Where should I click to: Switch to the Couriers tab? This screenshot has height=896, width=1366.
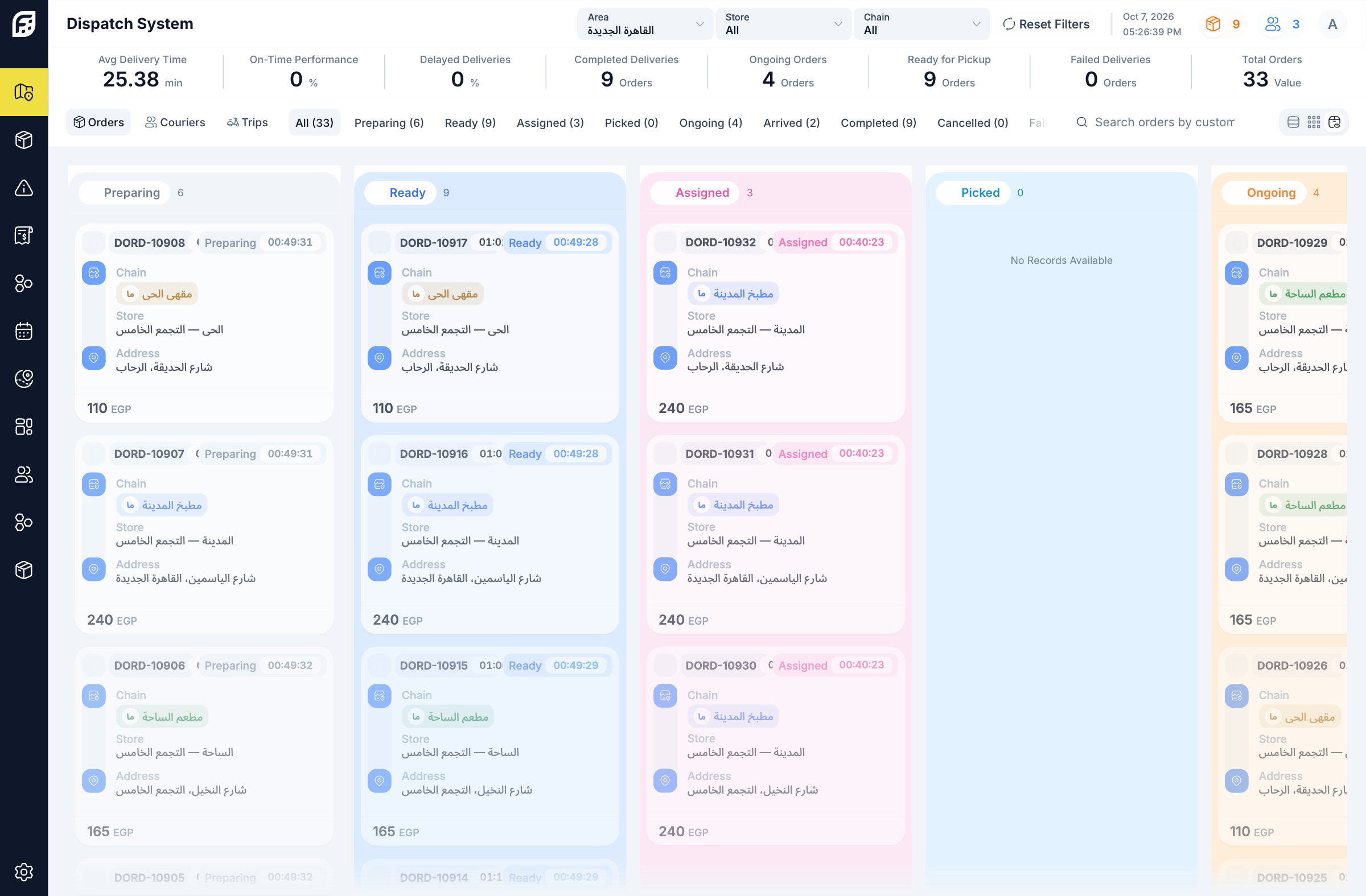click(175, 122)
